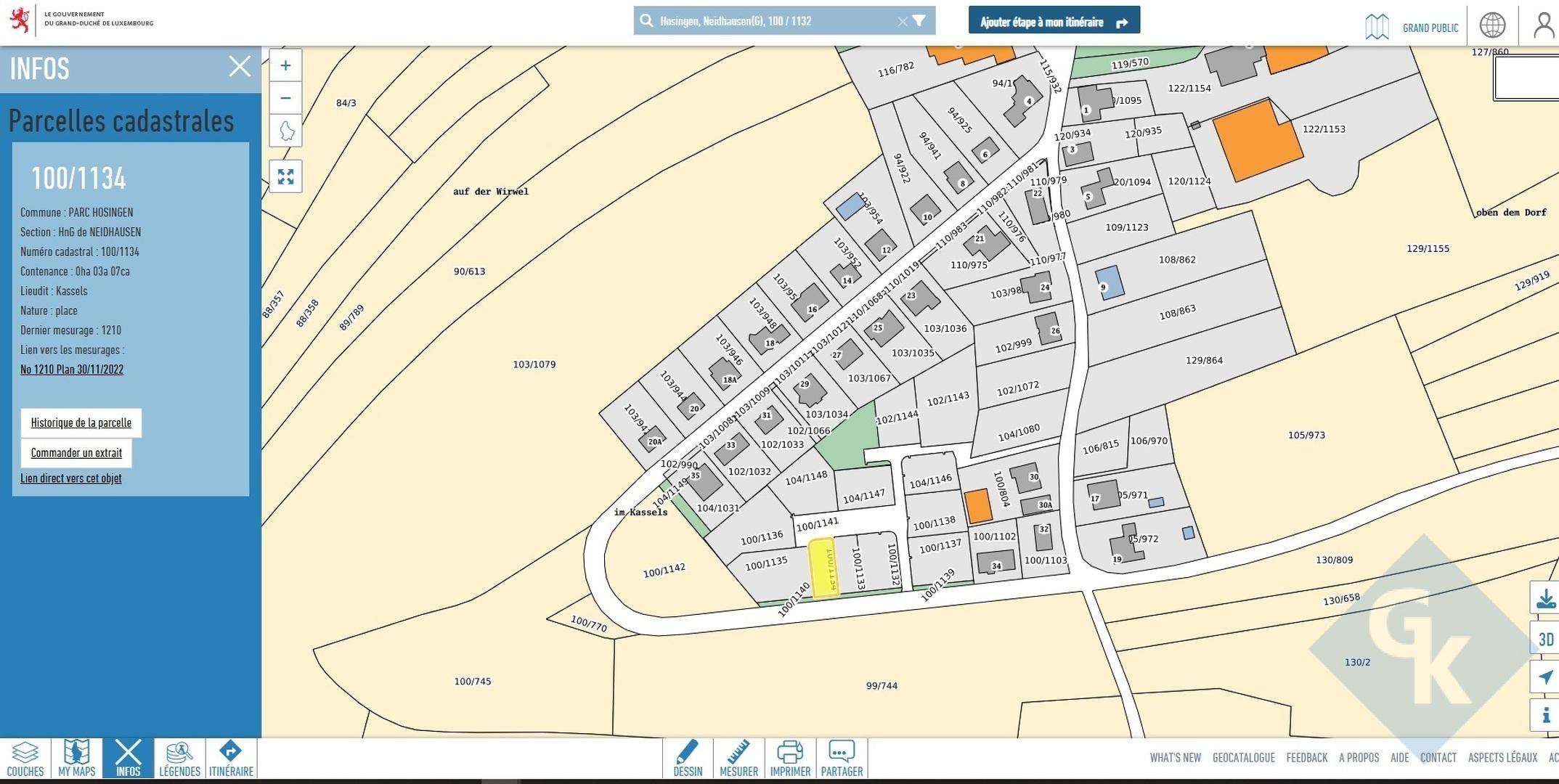Click parcel 100/1135 on the map

point(766,563)
